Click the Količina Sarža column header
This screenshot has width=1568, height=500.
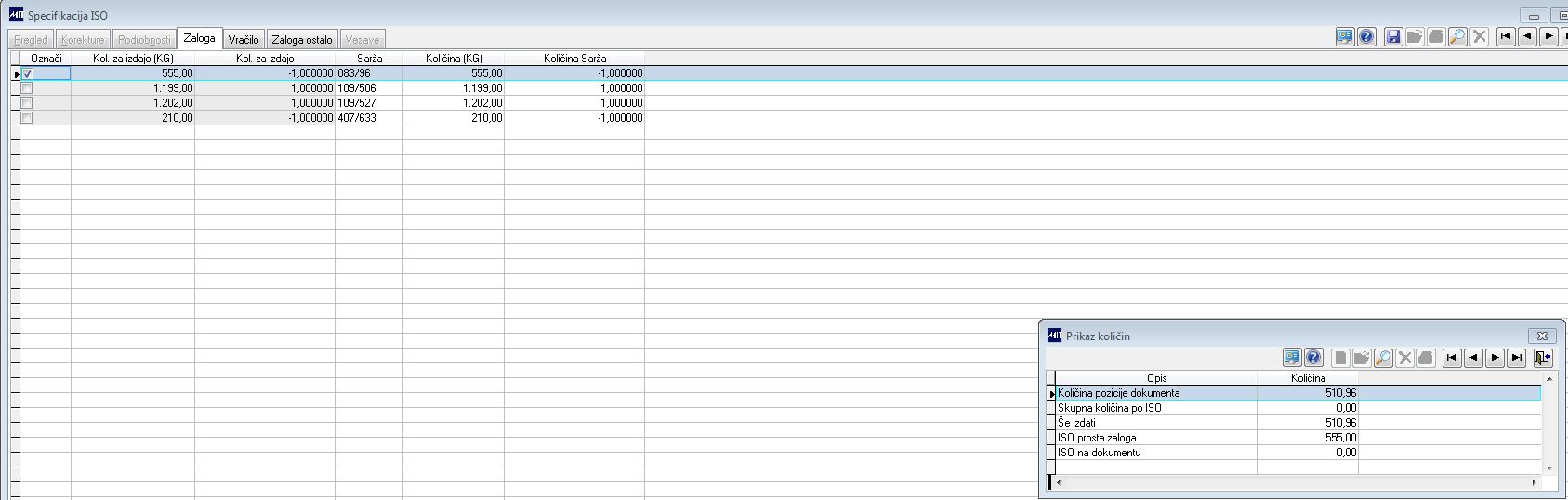574,58
